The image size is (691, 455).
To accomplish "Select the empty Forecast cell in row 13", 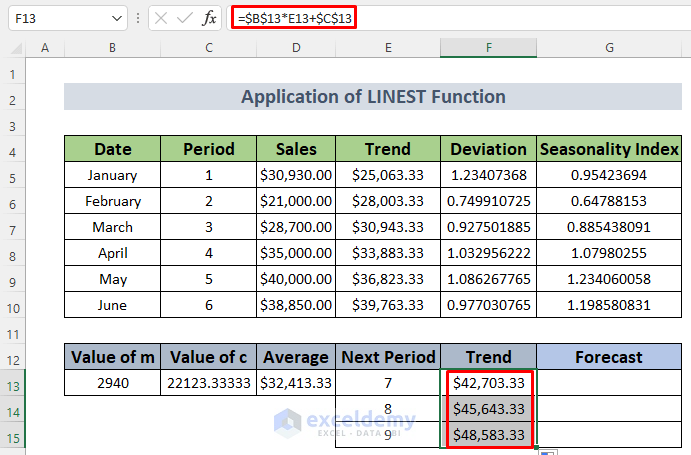I will click(x=608, y=383).
